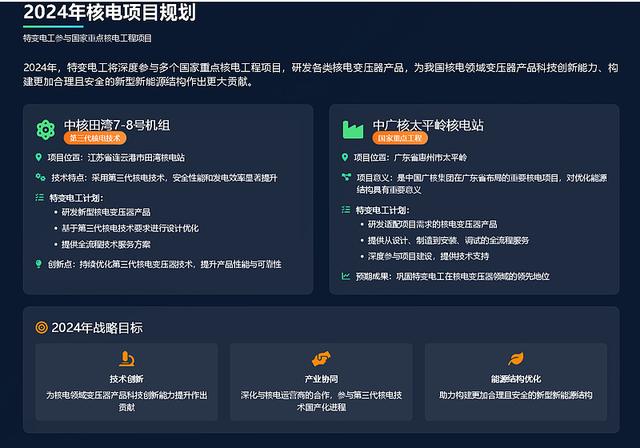Click the location pin for 江苏省连云港市田湾核电站

coord(39,157)
